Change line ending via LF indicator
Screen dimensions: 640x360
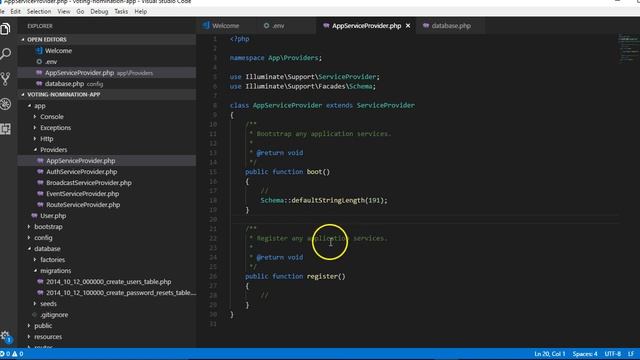click(631, 354)
